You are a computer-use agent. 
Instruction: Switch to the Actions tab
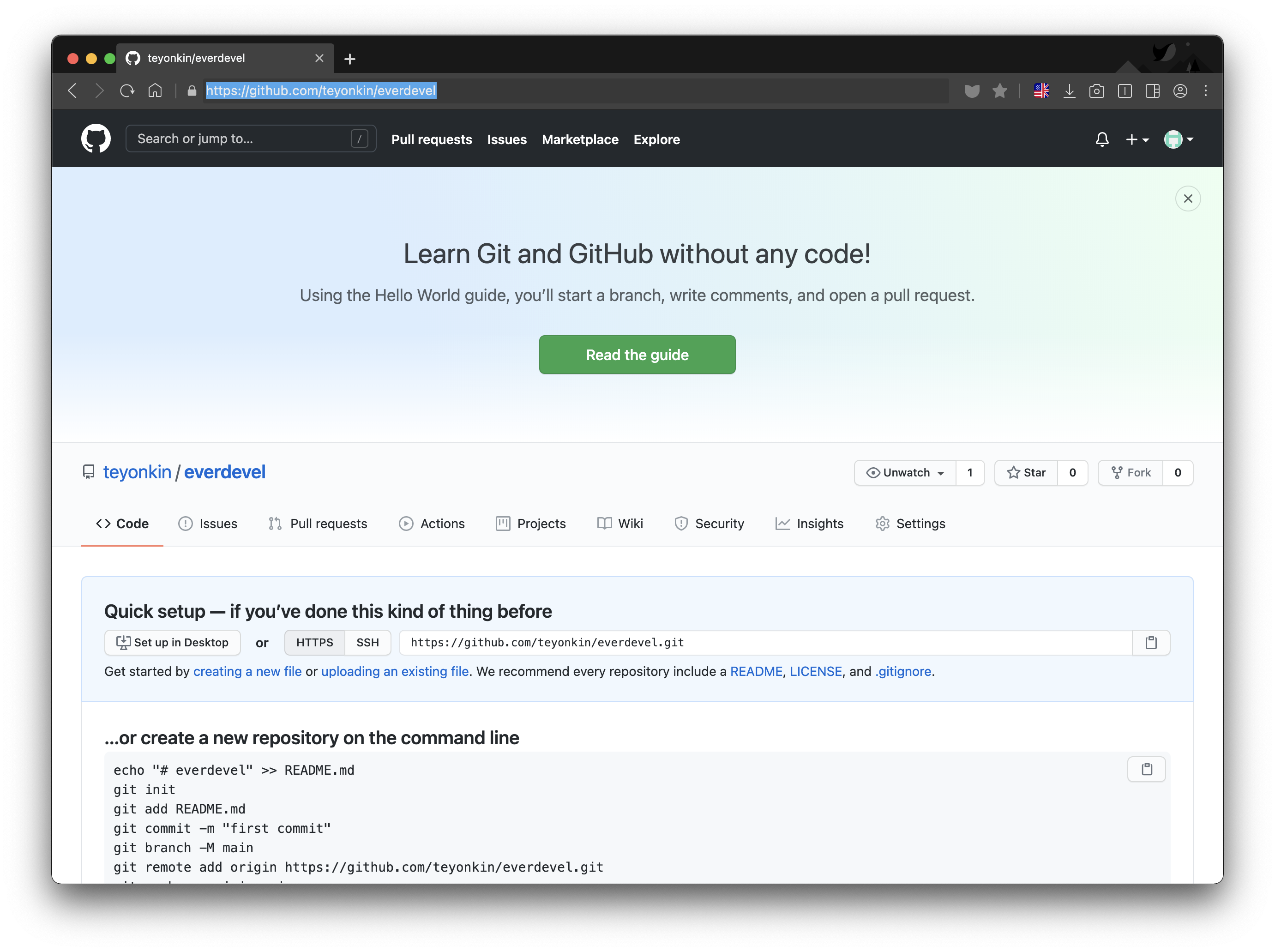432,523
